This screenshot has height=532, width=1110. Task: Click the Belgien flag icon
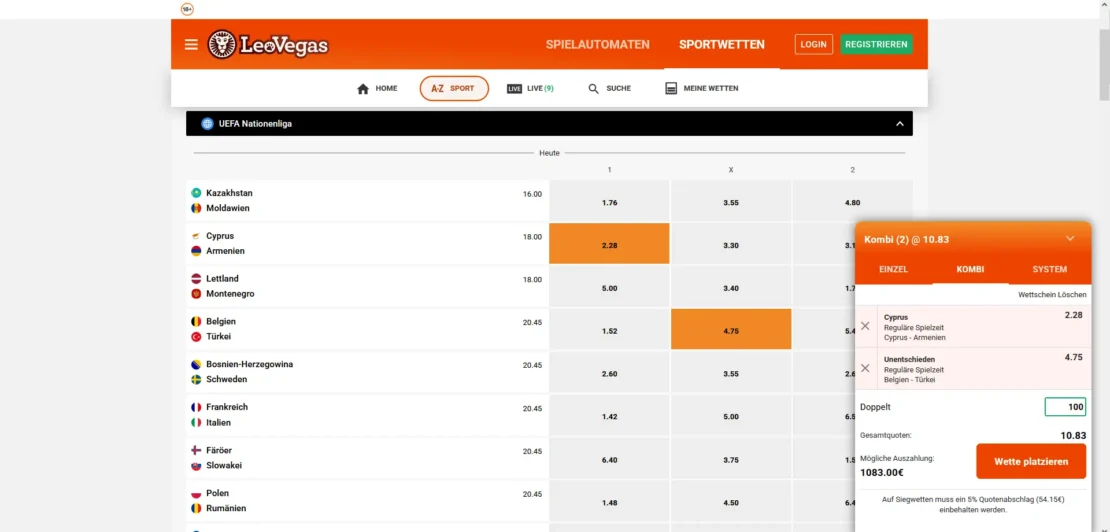click(196, 321)
